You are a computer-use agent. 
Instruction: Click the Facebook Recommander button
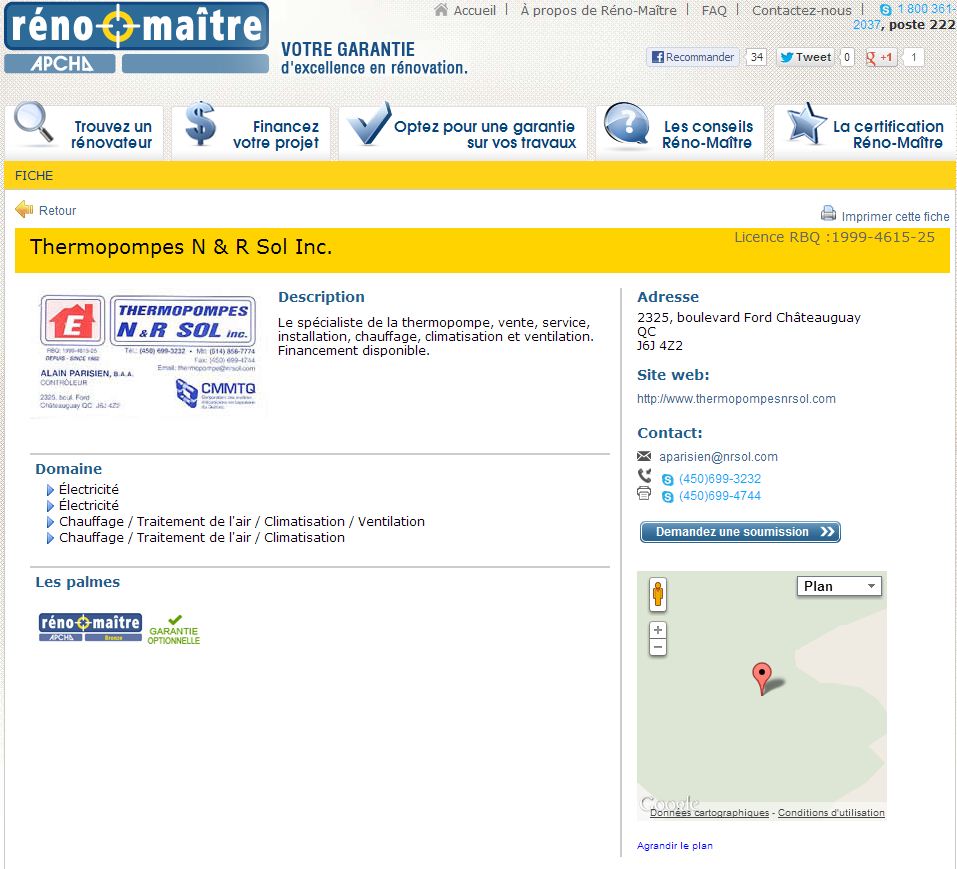pos(693,57)
